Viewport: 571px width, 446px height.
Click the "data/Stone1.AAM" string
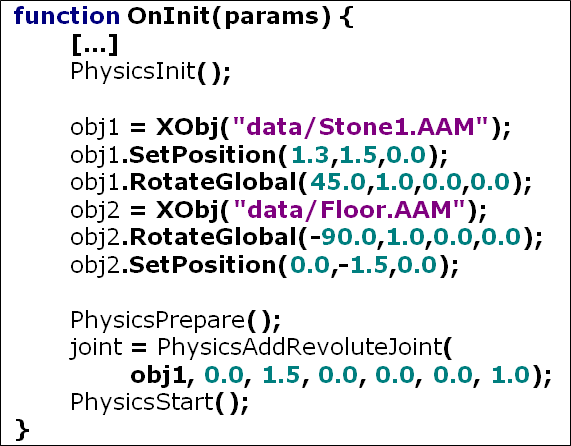point(360,127)
